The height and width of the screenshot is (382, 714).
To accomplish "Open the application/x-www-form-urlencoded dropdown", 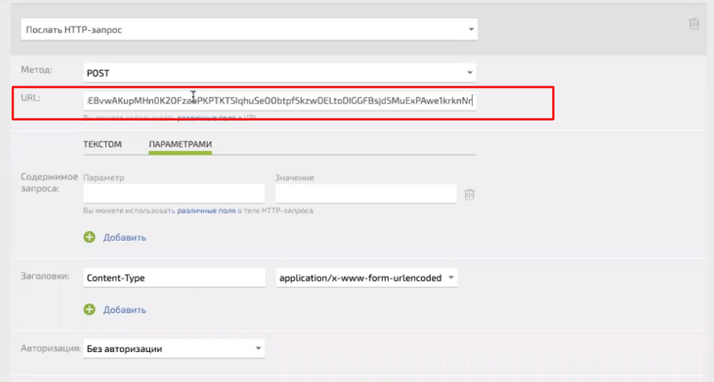I will click(367, 278).
